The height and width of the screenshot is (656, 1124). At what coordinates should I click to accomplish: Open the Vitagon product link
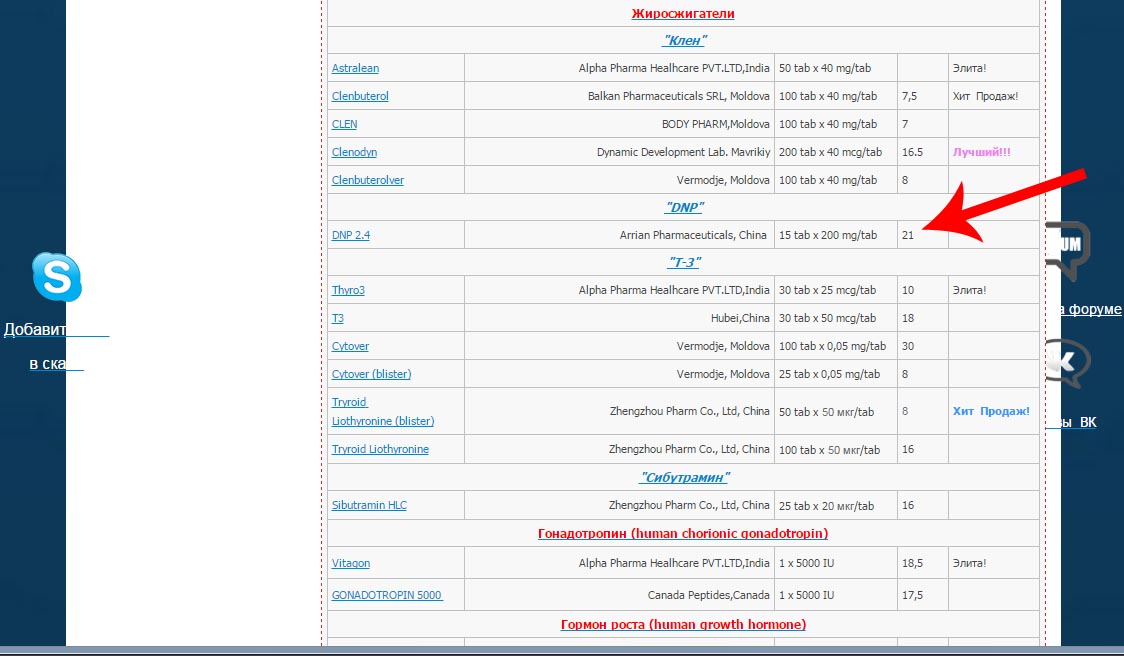point(351,564)
